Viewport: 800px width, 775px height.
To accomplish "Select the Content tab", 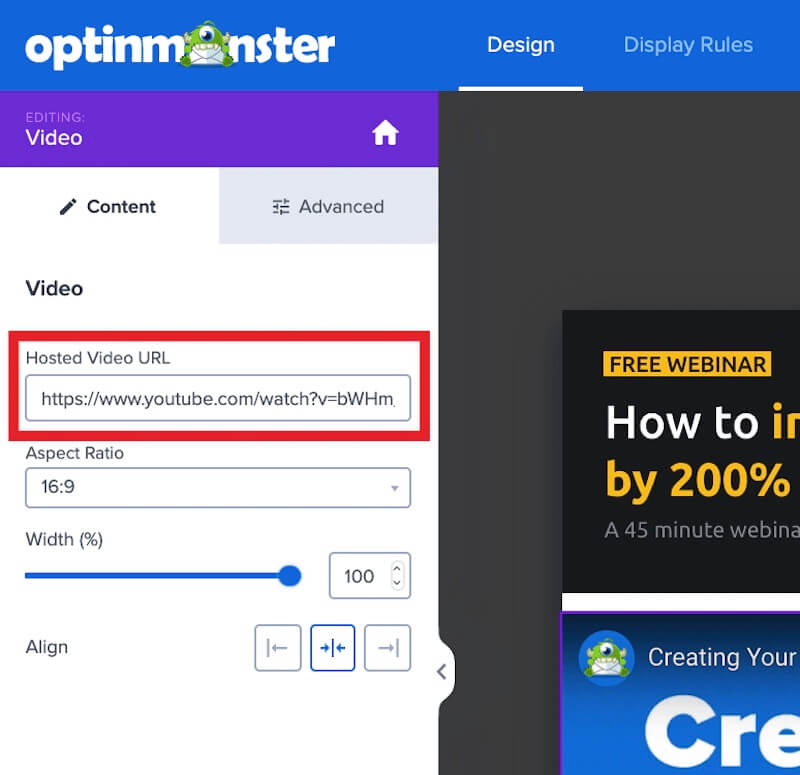I will click(x=109, y=206).
